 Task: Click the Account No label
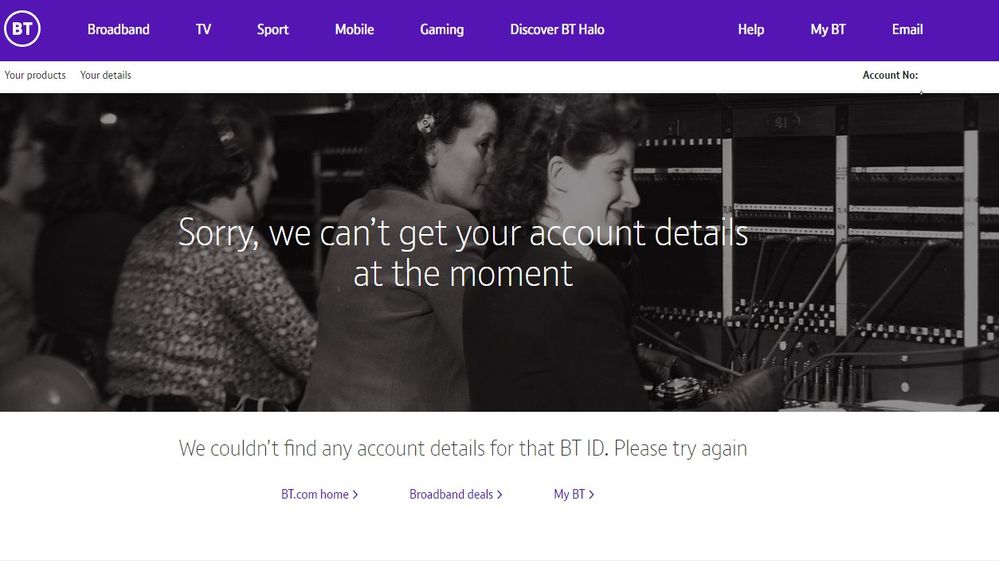point(890,75)
